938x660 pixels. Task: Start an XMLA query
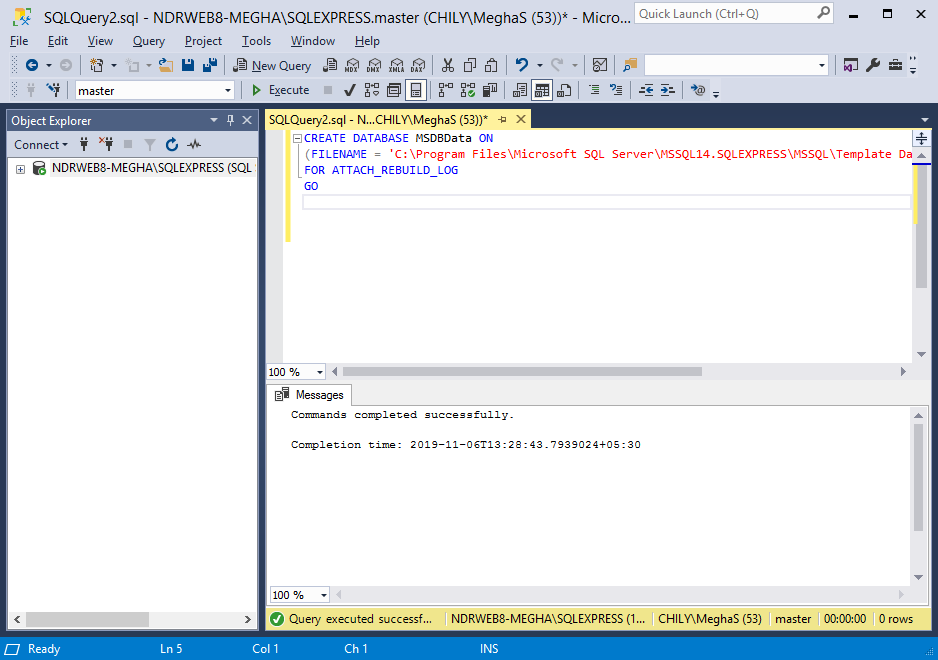[x=396, y=65]
